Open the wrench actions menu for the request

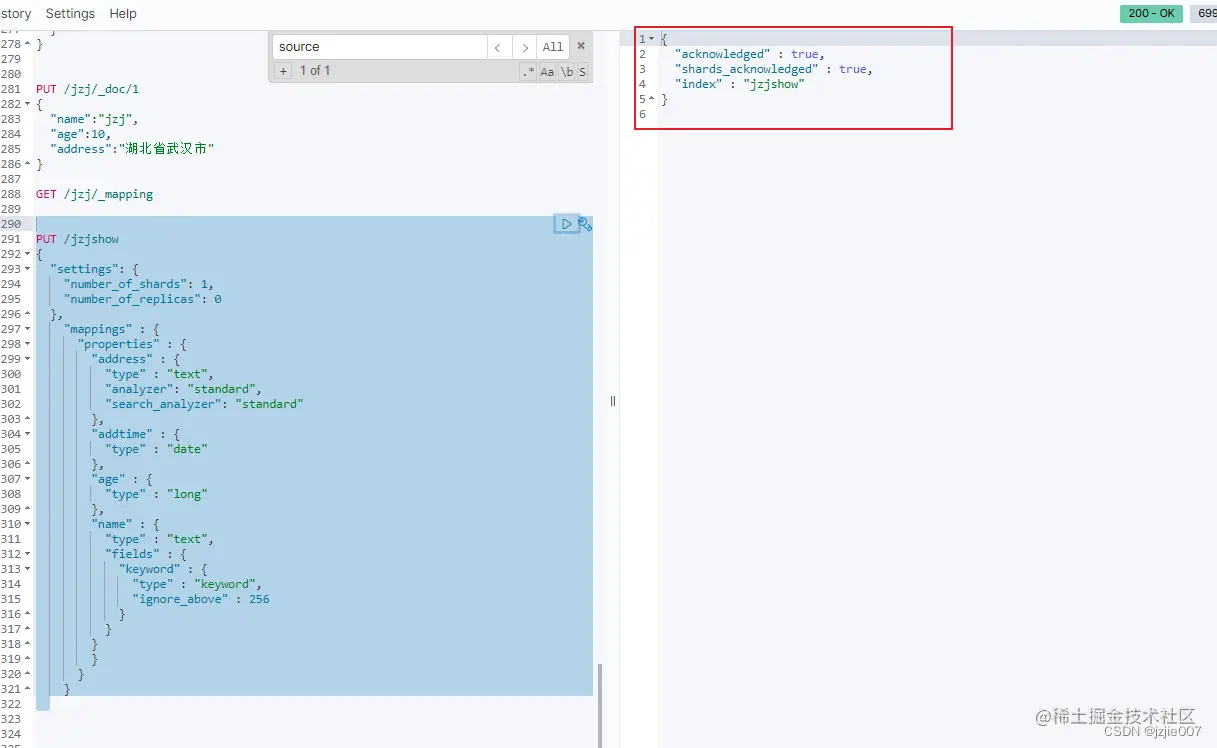pyautogui.click(x=586, y=224)
